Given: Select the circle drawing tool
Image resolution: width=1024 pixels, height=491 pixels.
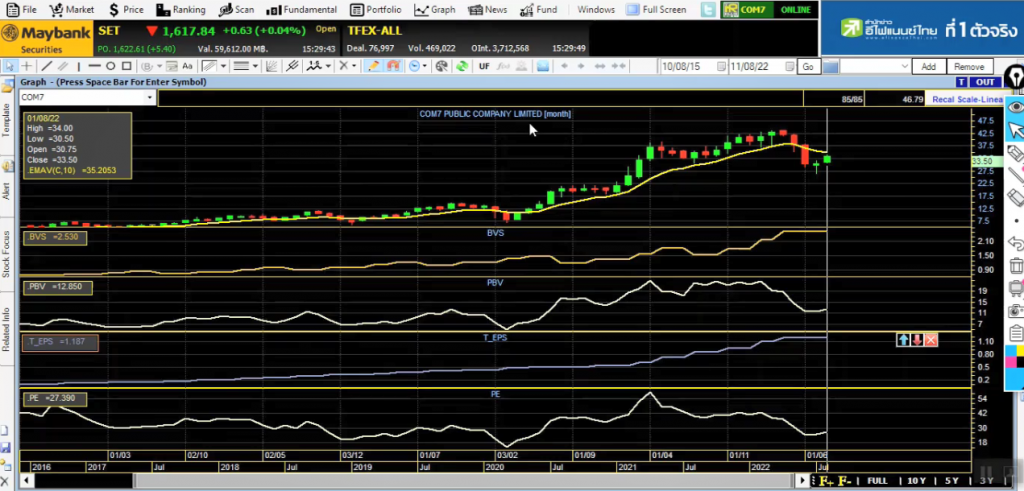Looking at the screenshot, I should click(x=110, y=66).
